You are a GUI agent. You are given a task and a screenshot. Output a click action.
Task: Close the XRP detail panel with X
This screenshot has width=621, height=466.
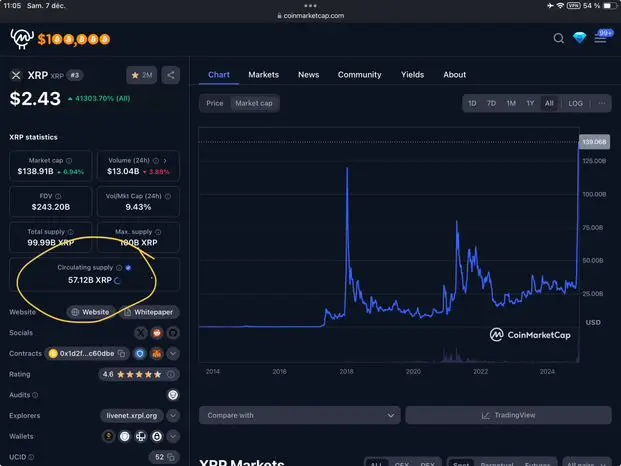click(x=16, y=75)
